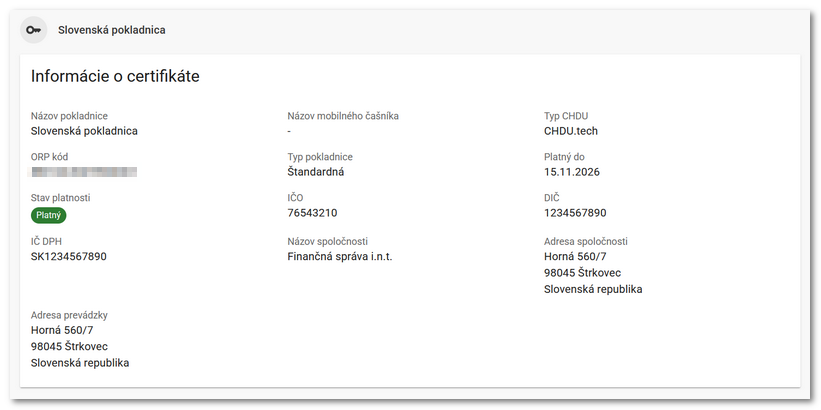Select Slovenská pokladnica value under Názov pokladnice
Screen dimensions: 821x410
click(x=84, y=131)
